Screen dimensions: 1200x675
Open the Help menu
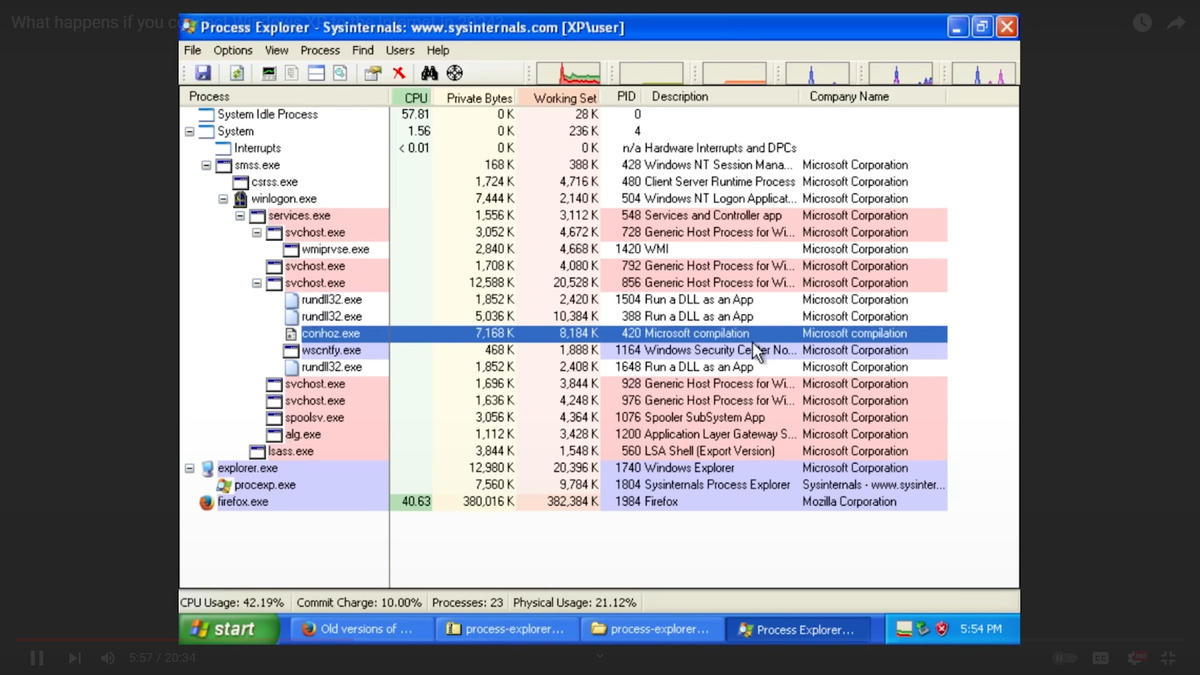438,50
